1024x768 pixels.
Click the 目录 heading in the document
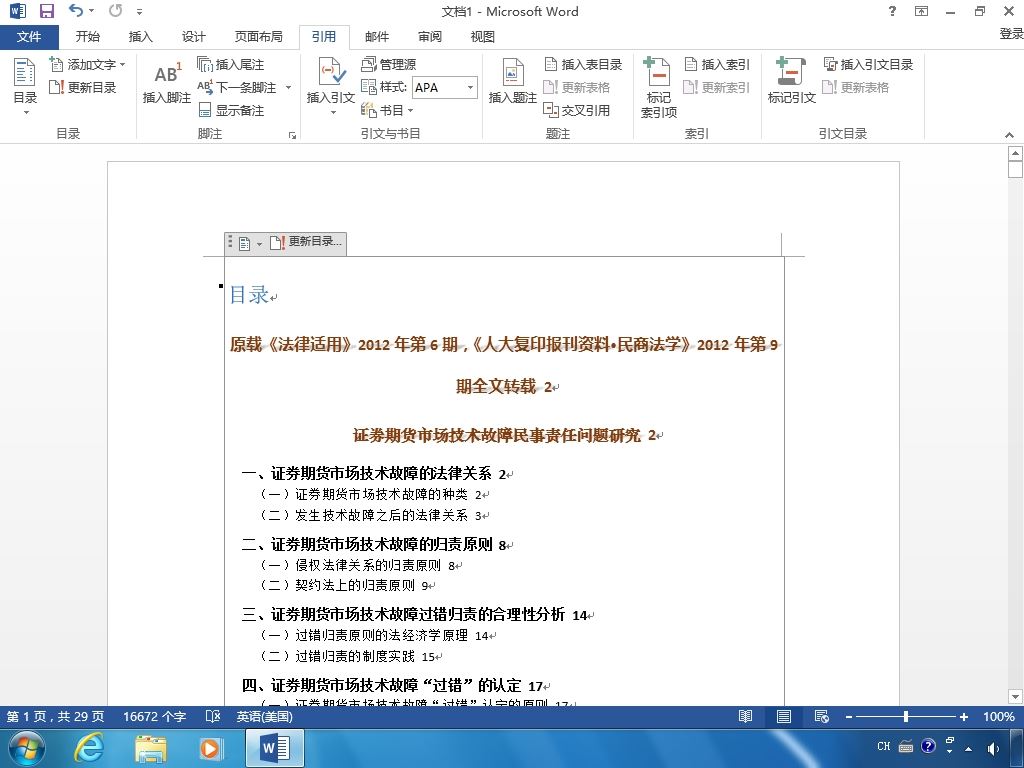[x=249, y=295]
